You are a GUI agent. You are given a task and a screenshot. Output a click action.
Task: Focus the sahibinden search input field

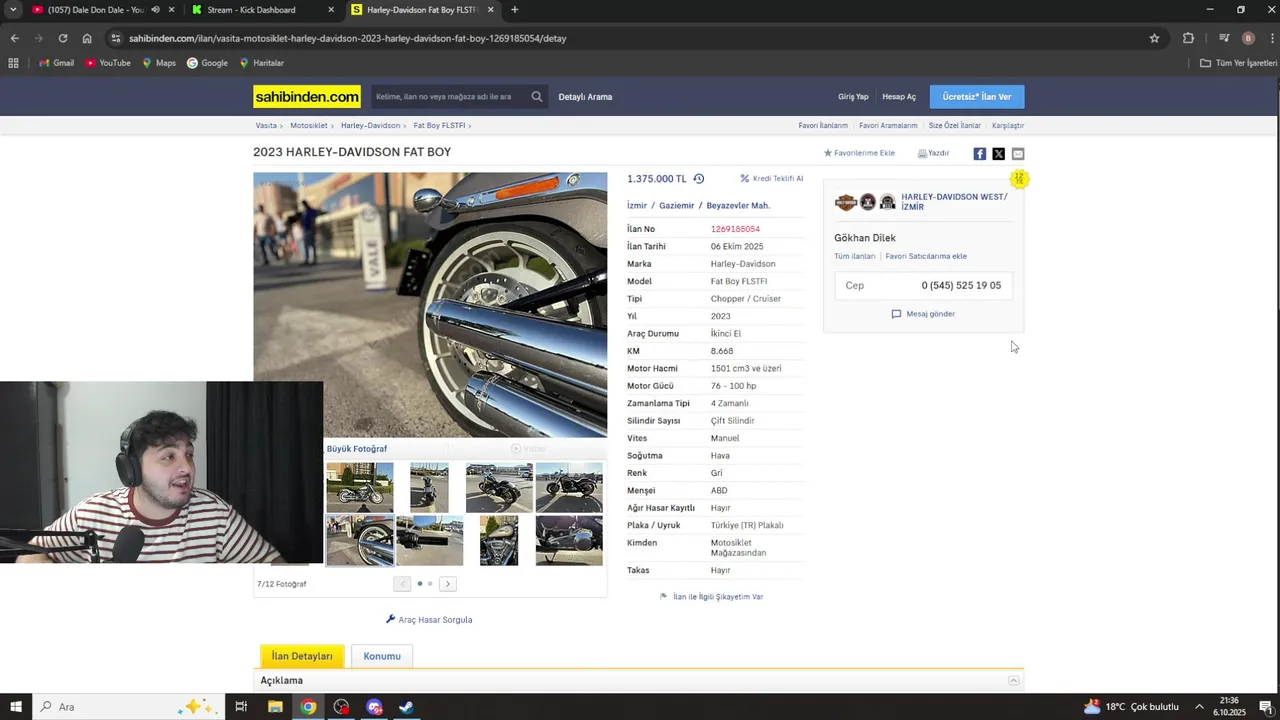[450, 97]
